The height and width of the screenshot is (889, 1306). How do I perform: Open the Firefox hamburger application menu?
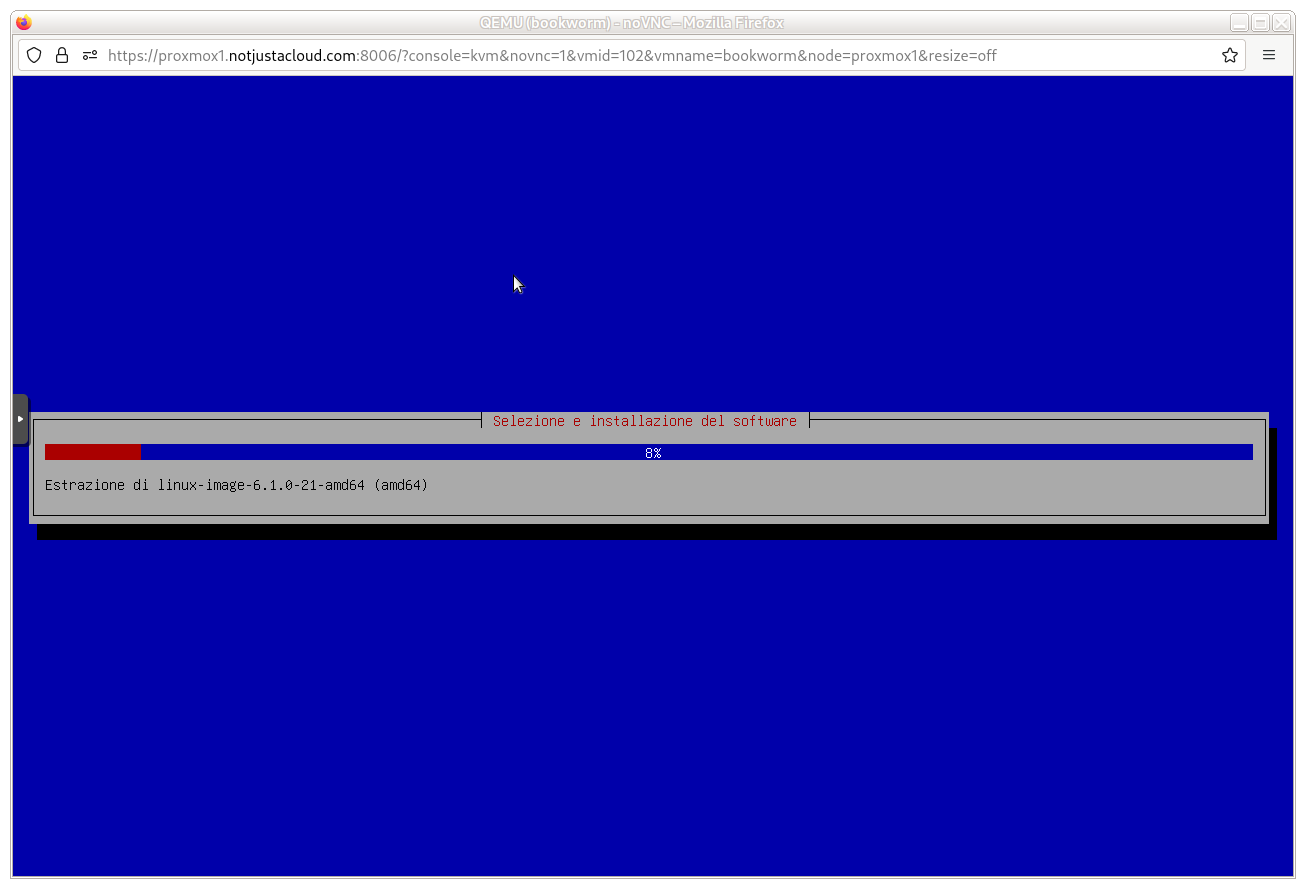pos(1269,55)
